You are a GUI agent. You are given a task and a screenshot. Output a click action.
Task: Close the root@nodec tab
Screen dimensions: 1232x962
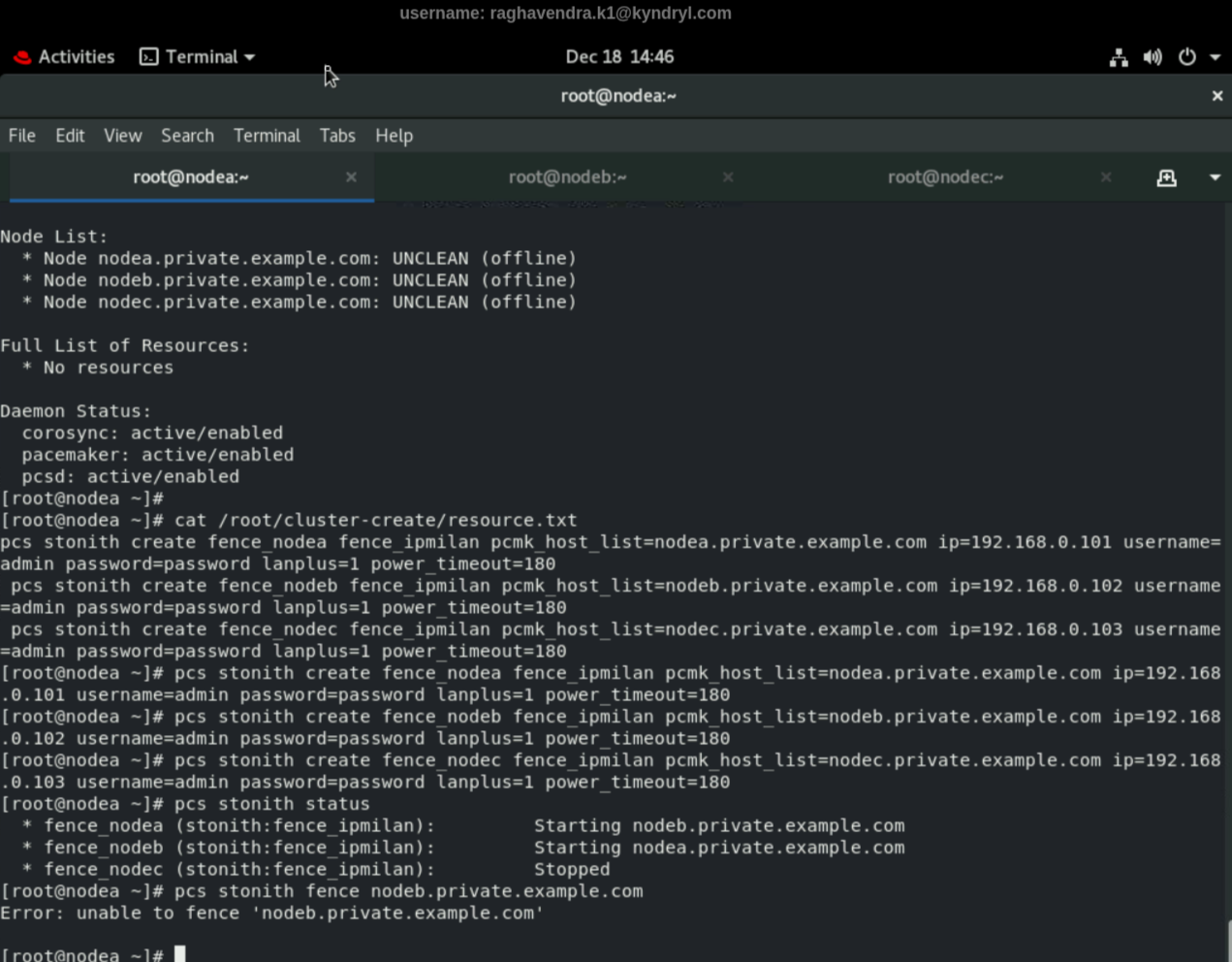click(x=1106, y=177)
